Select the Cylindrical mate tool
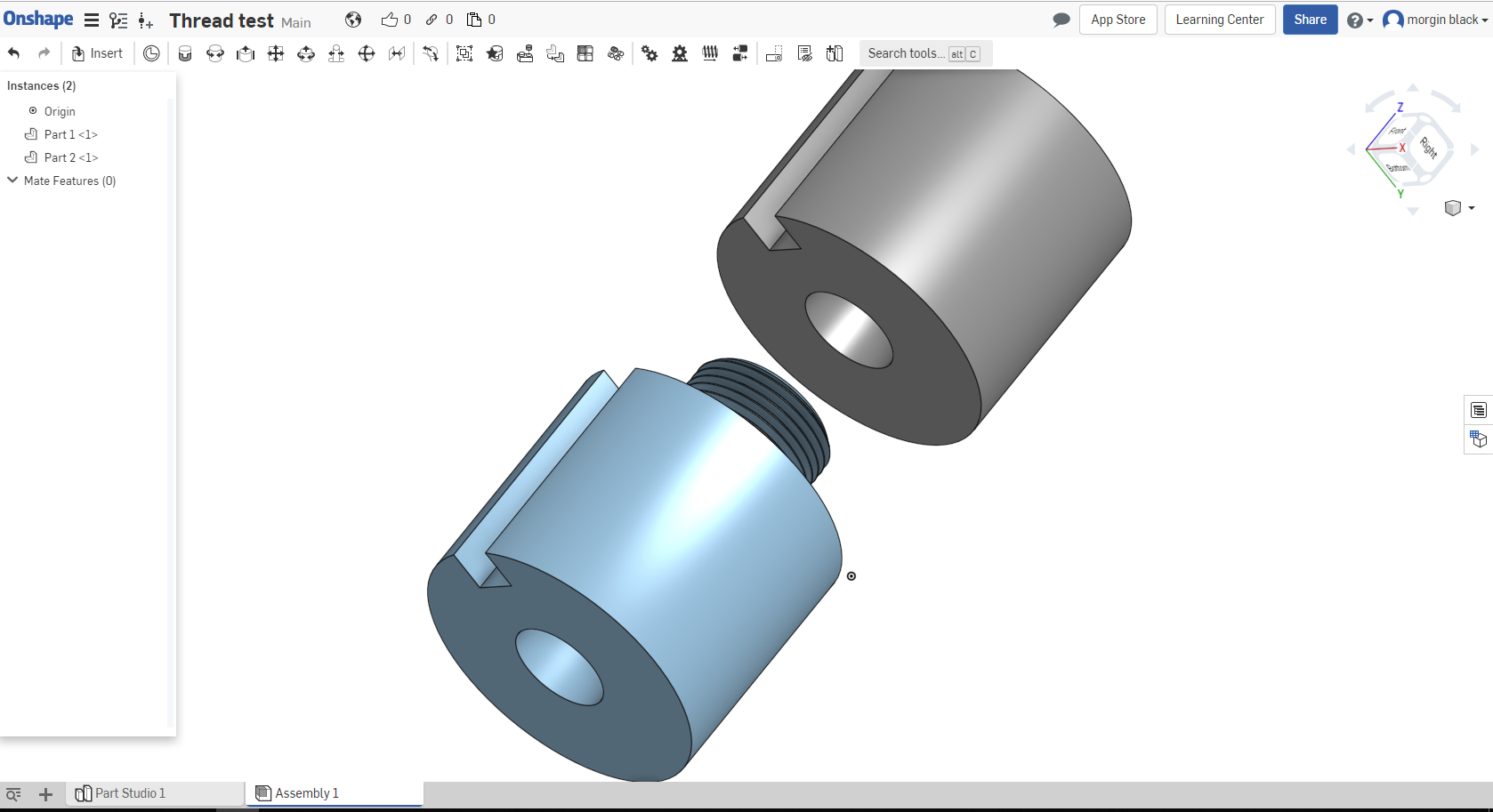The width and height of the screenshot is (1493, 812). (x=306, y=53)
